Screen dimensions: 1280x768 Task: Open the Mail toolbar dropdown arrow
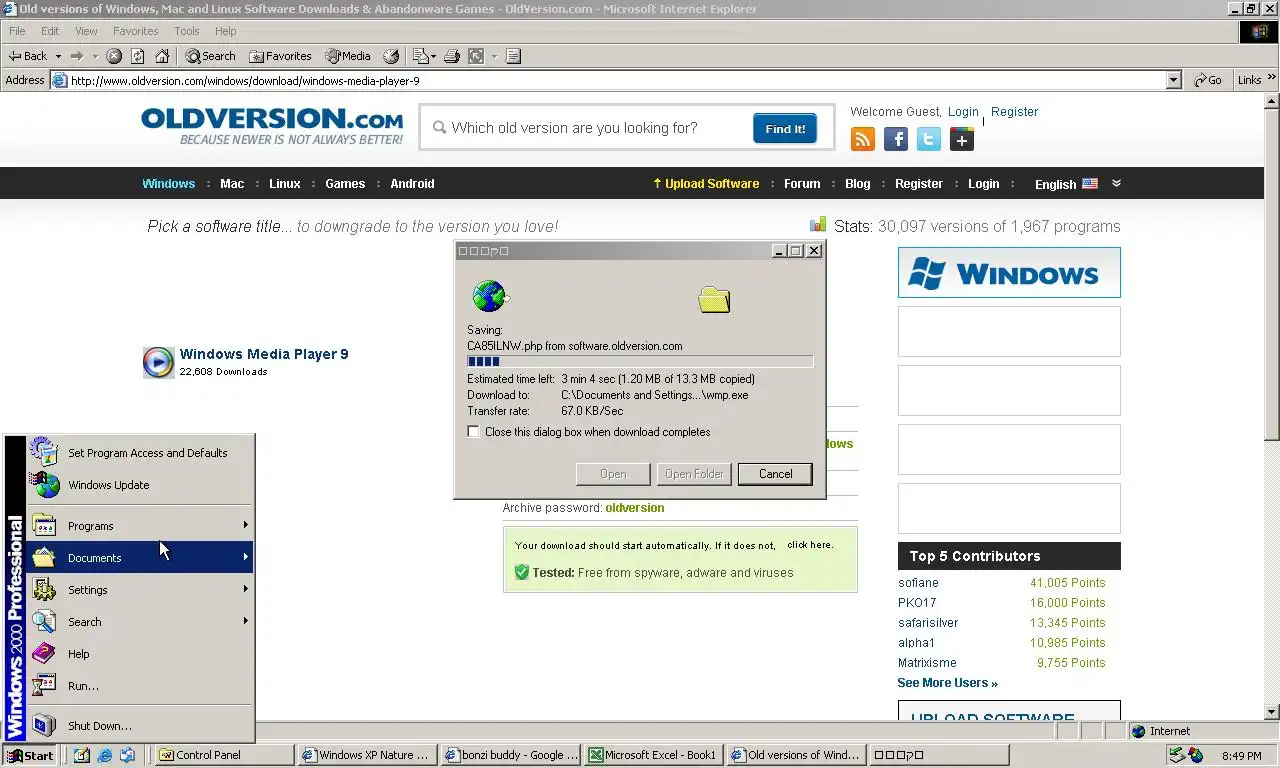pos(434,56)
